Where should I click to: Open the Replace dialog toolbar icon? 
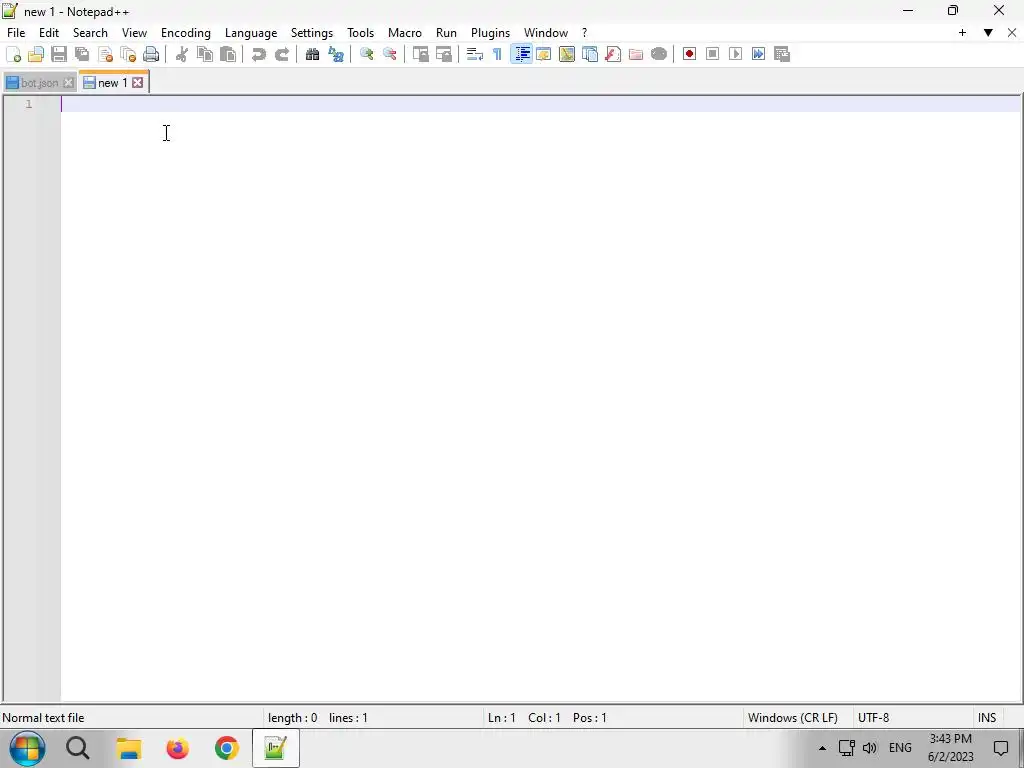[336, 54]
